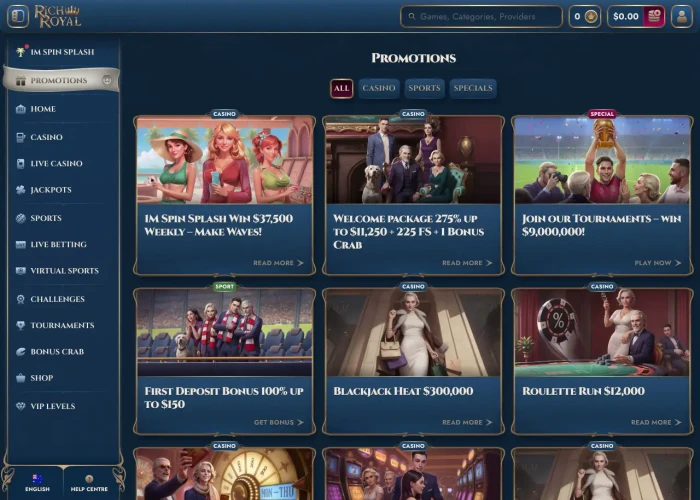The height and width of the screenshot is (500, 700).
Task: Open the user profile icon
Action: [683, 16]
